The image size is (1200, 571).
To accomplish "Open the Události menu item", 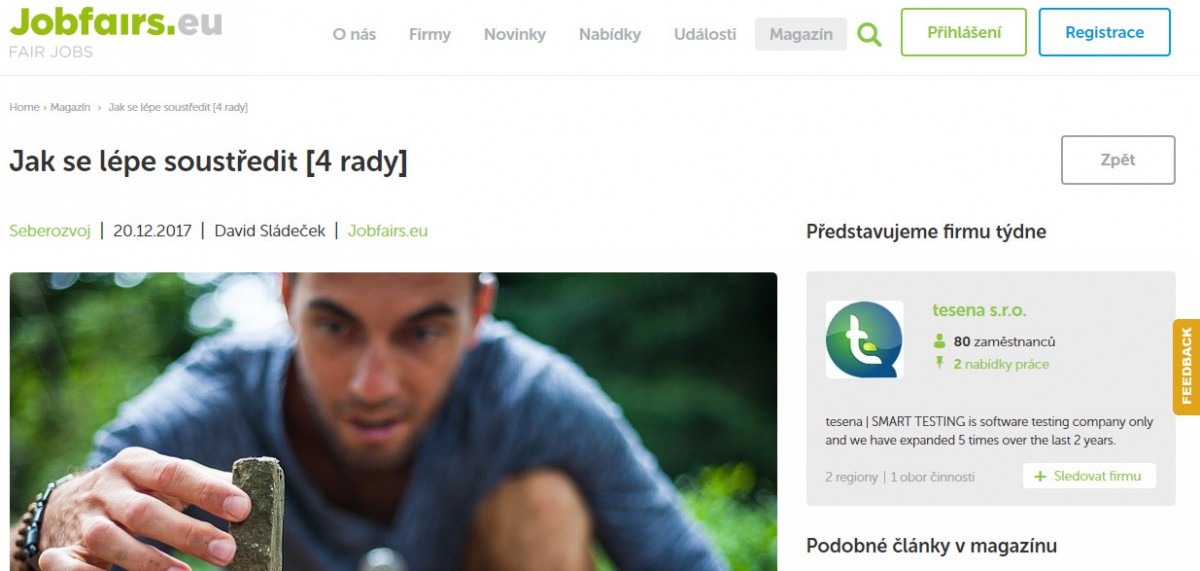I will pyautogui.click(x=705, y=34).
